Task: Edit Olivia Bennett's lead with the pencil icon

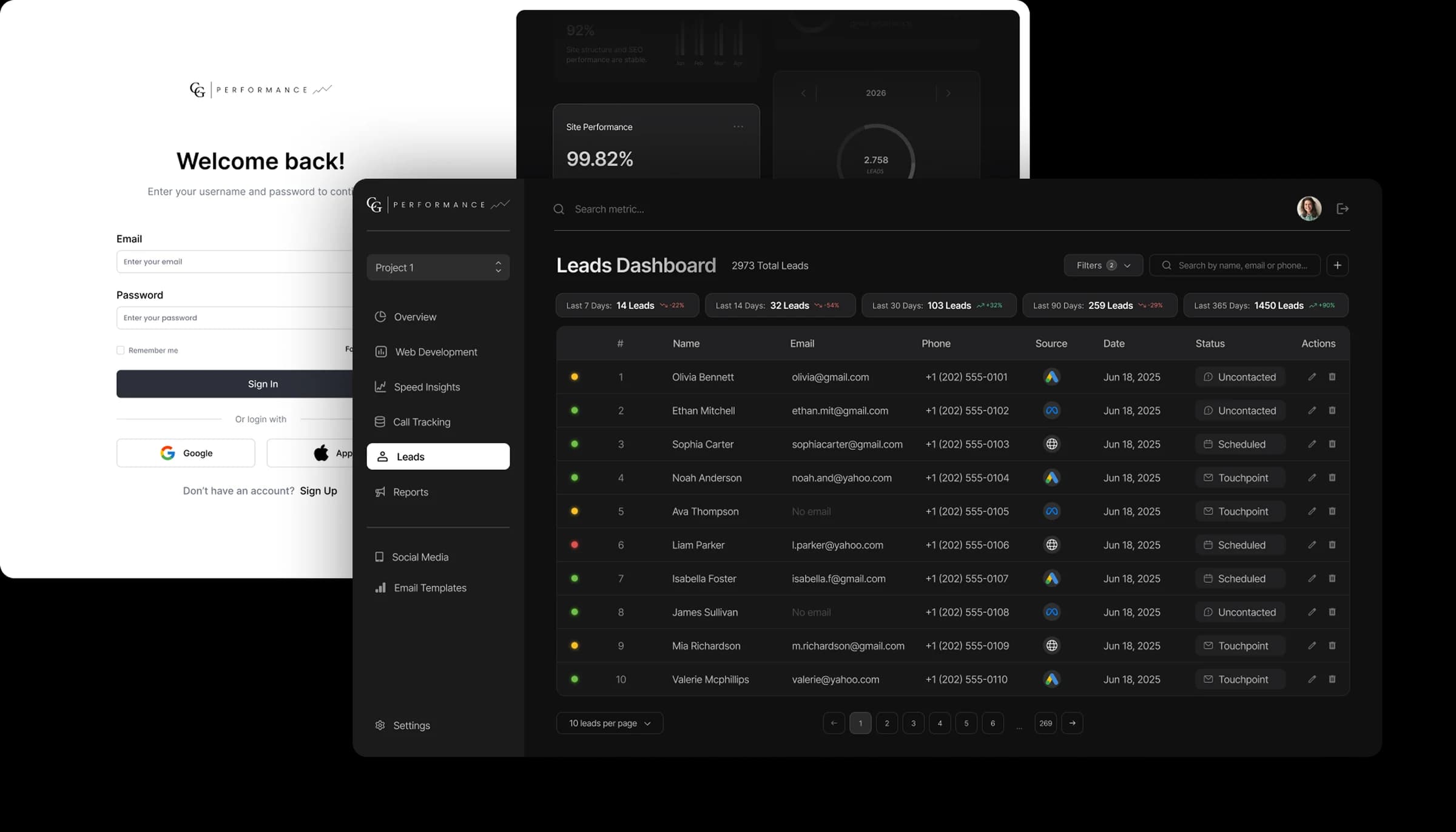Action: (x=1312, y=377)
